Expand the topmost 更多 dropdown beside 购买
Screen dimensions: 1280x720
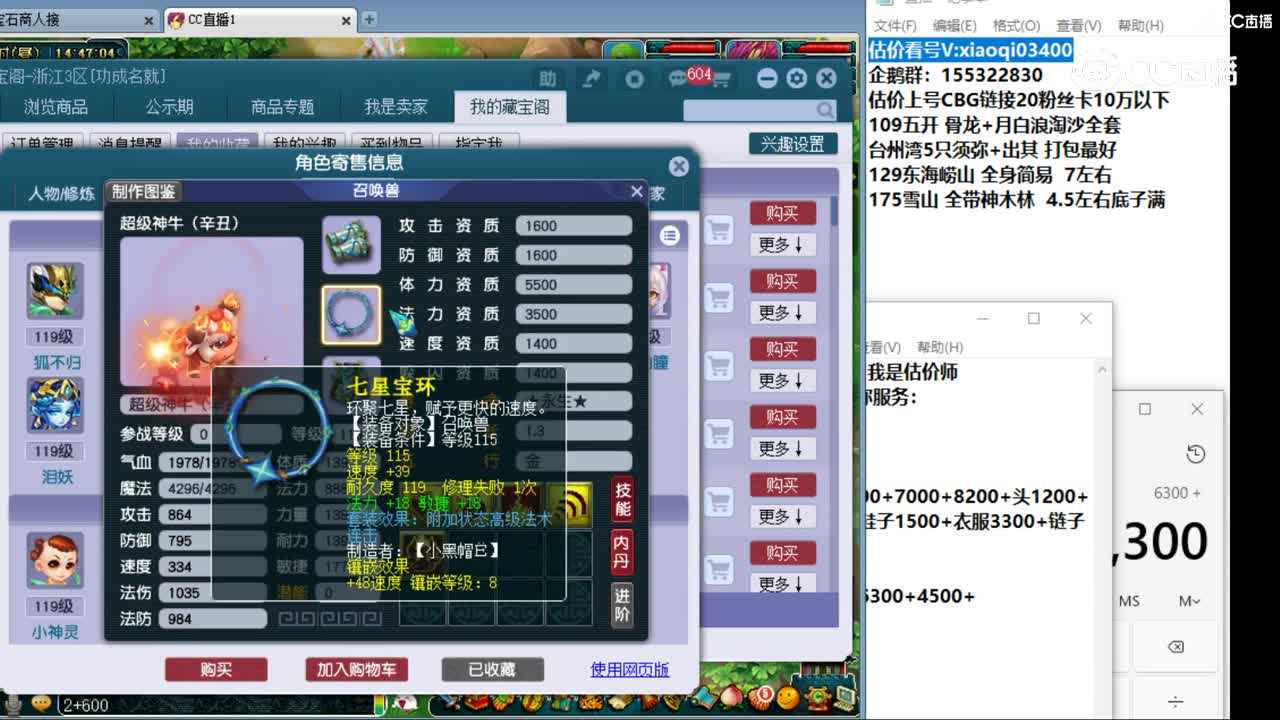click(x=783, y=245)
